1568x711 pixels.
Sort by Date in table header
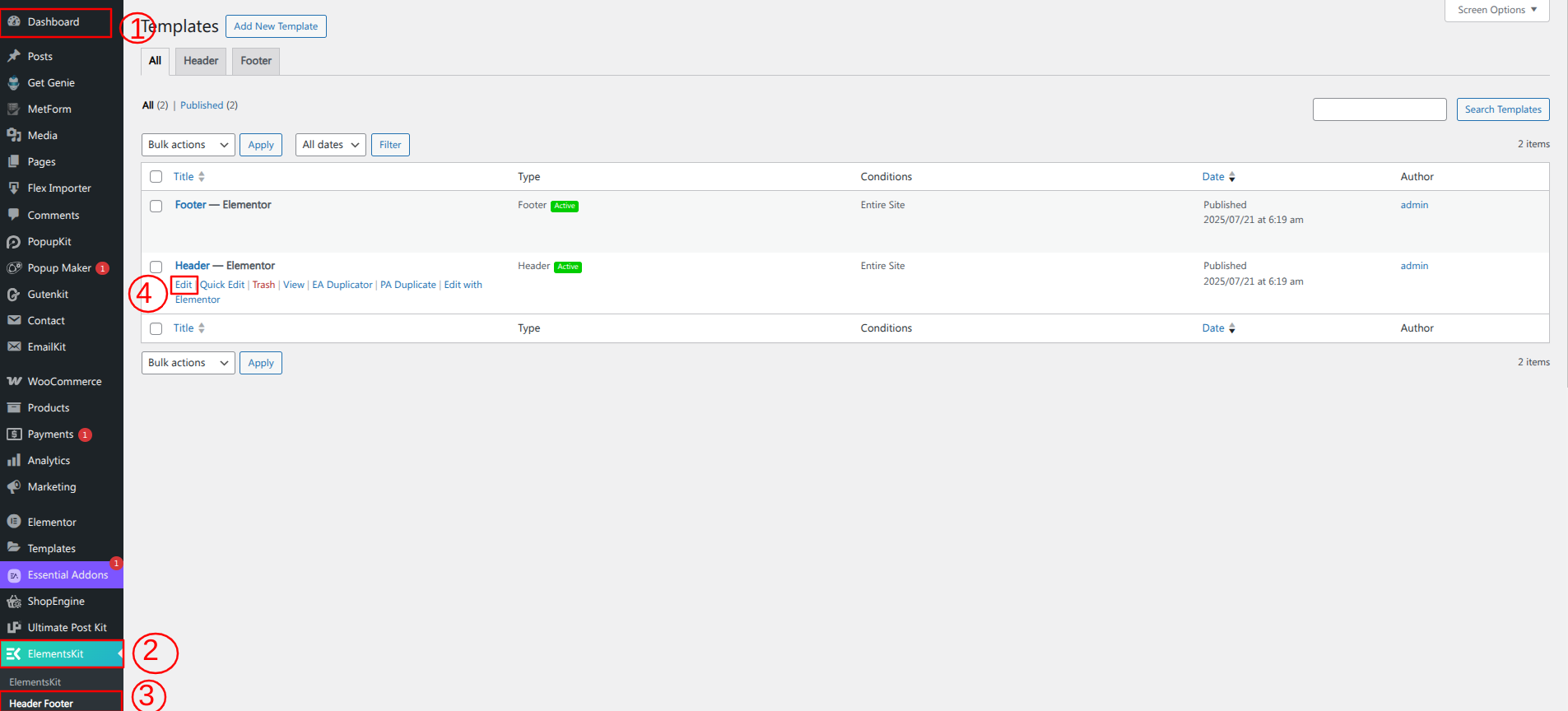[1218, 177]
